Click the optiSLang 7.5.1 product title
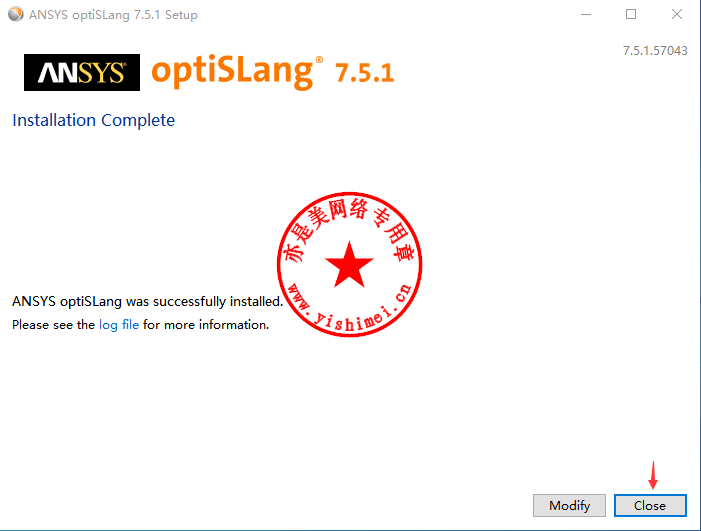This screenshot has width=701, height=531. (x=273, y=72)
